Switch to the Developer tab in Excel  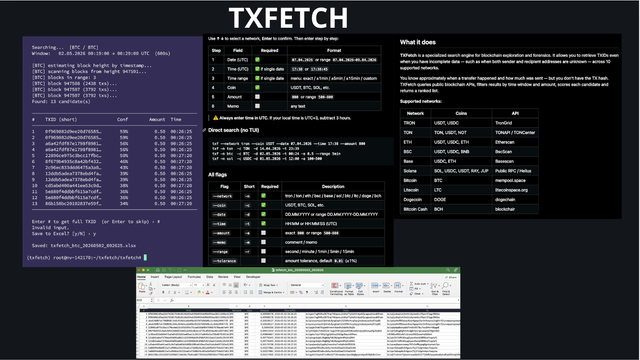click(253, 277)
